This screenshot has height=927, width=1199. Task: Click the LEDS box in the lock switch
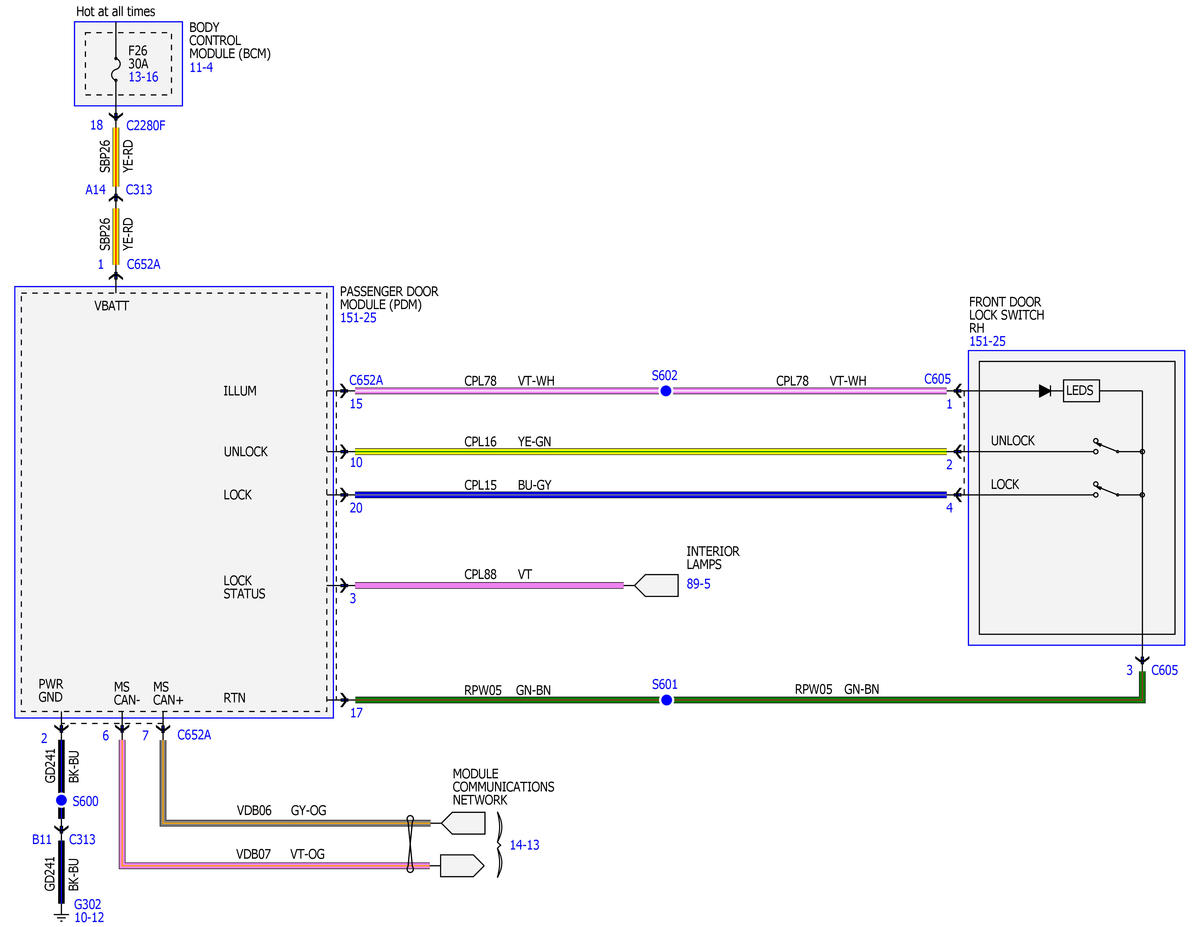tap(1081, 391)
